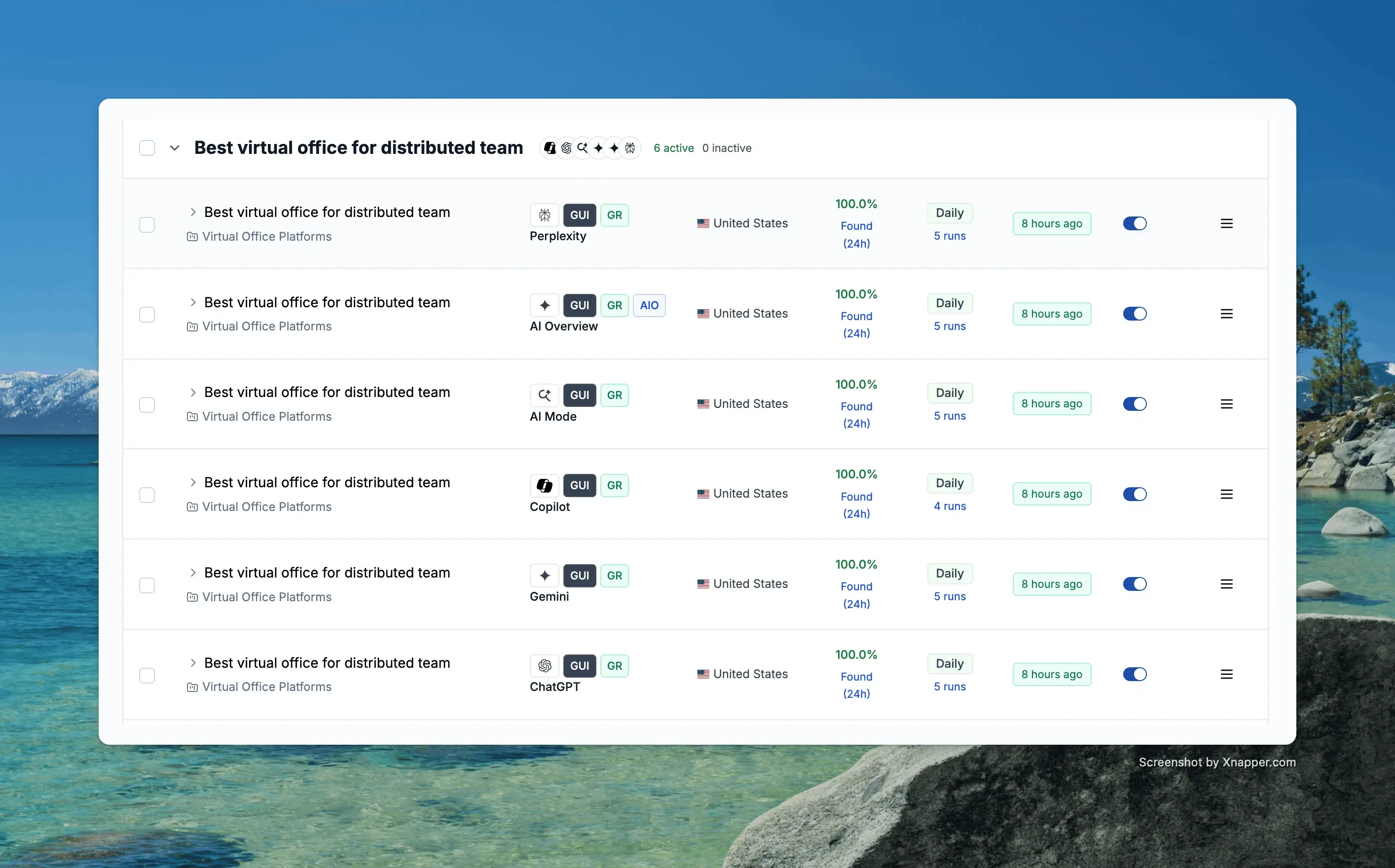Turn off the AI Overview row toggle
The width and height of the screenshot is (1395, 868).
(1135, 314)
